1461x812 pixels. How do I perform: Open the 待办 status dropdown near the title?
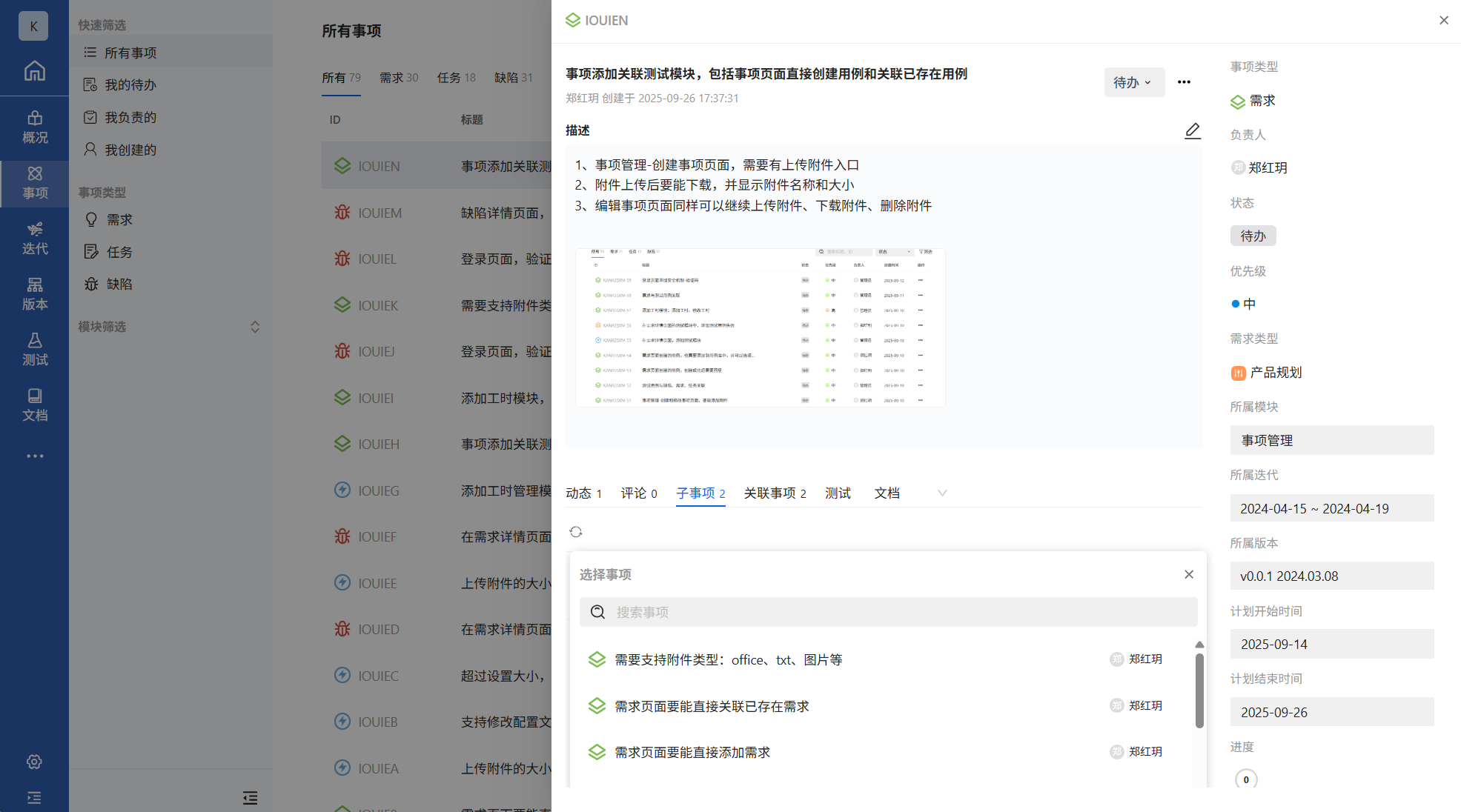click(1133, 82)
